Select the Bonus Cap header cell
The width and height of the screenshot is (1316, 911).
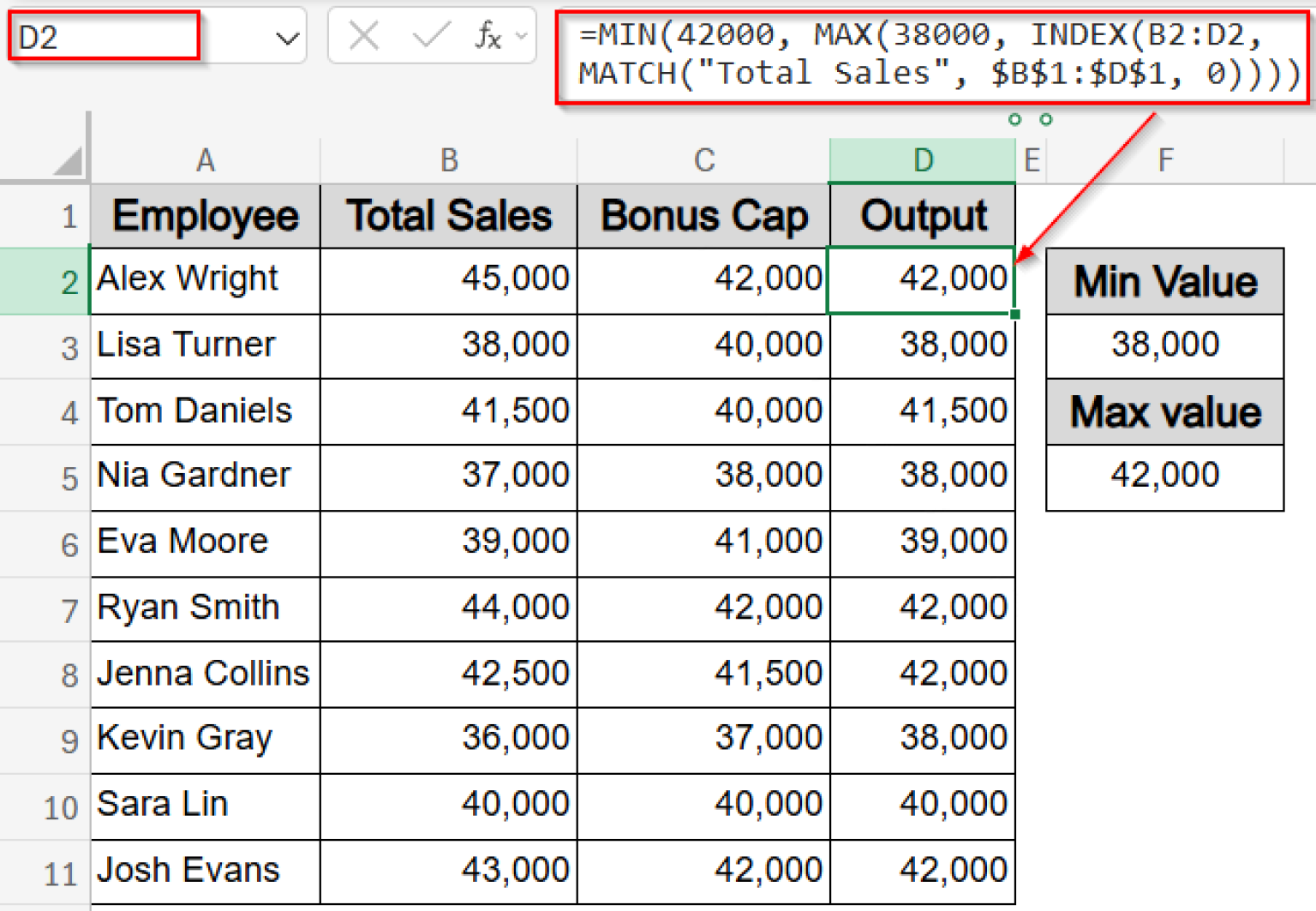click(x=703, y=215)
